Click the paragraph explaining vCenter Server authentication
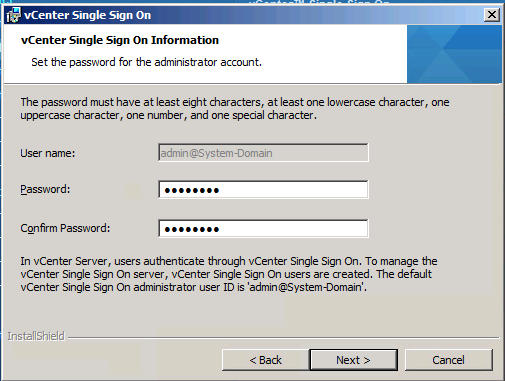 click(x=229, y=274)
